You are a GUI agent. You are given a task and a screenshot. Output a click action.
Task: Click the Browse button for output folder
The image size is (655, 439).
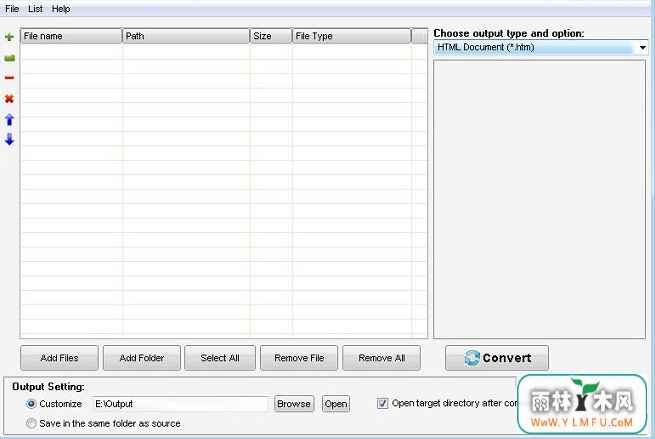point(294,404)
